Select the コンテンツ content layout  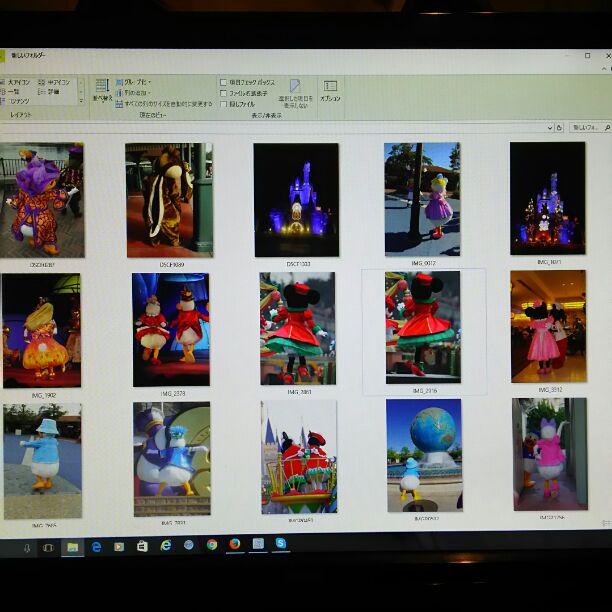point(16,101)
